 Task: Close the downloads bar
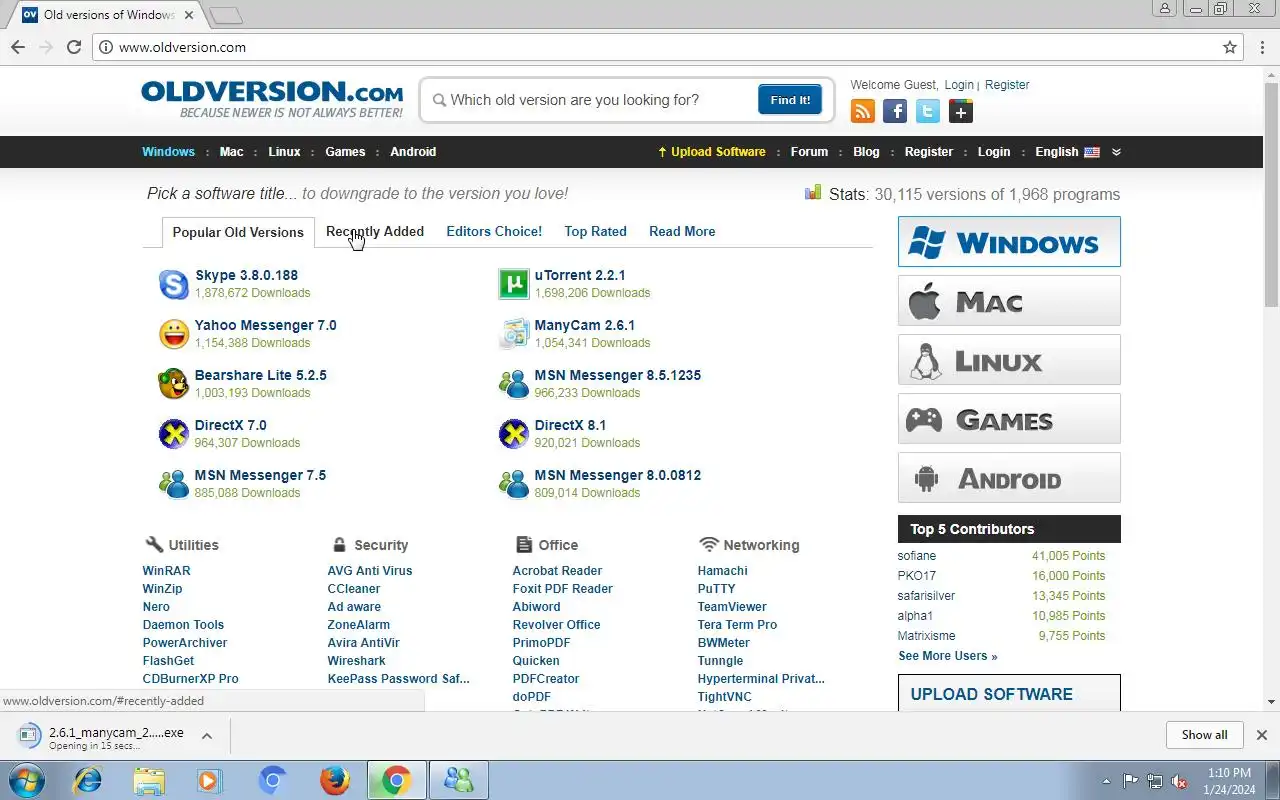[1262, 735]
